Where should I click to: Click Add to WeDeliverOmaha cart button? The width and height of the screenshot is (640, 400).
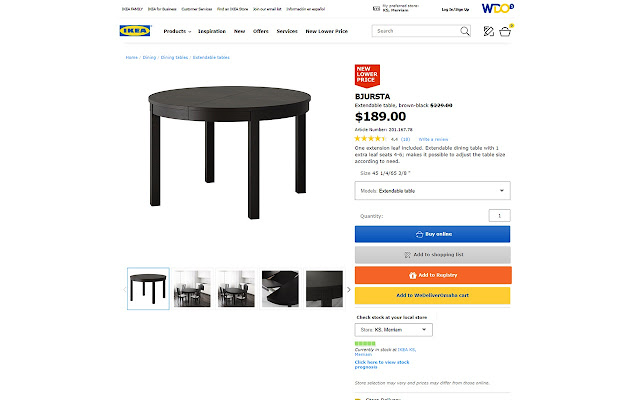coord(432,295)
